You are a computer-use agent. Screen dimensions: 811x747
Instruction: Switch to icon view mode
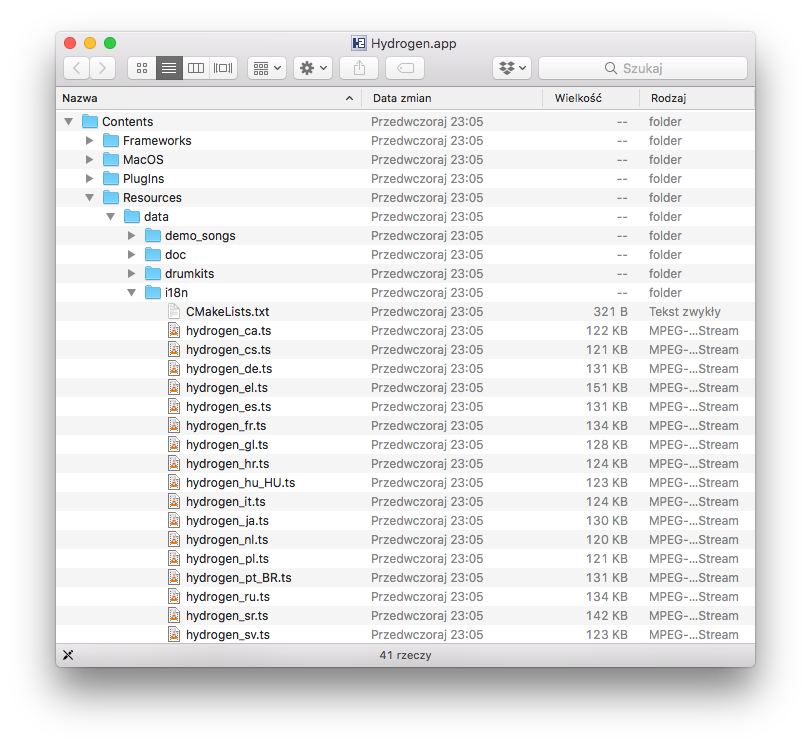click(x=141, y=68)
